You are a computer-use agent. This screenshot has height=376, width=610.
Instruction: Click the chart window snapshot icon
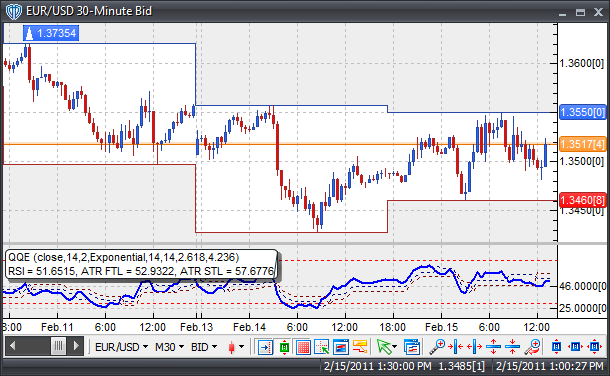341,347
